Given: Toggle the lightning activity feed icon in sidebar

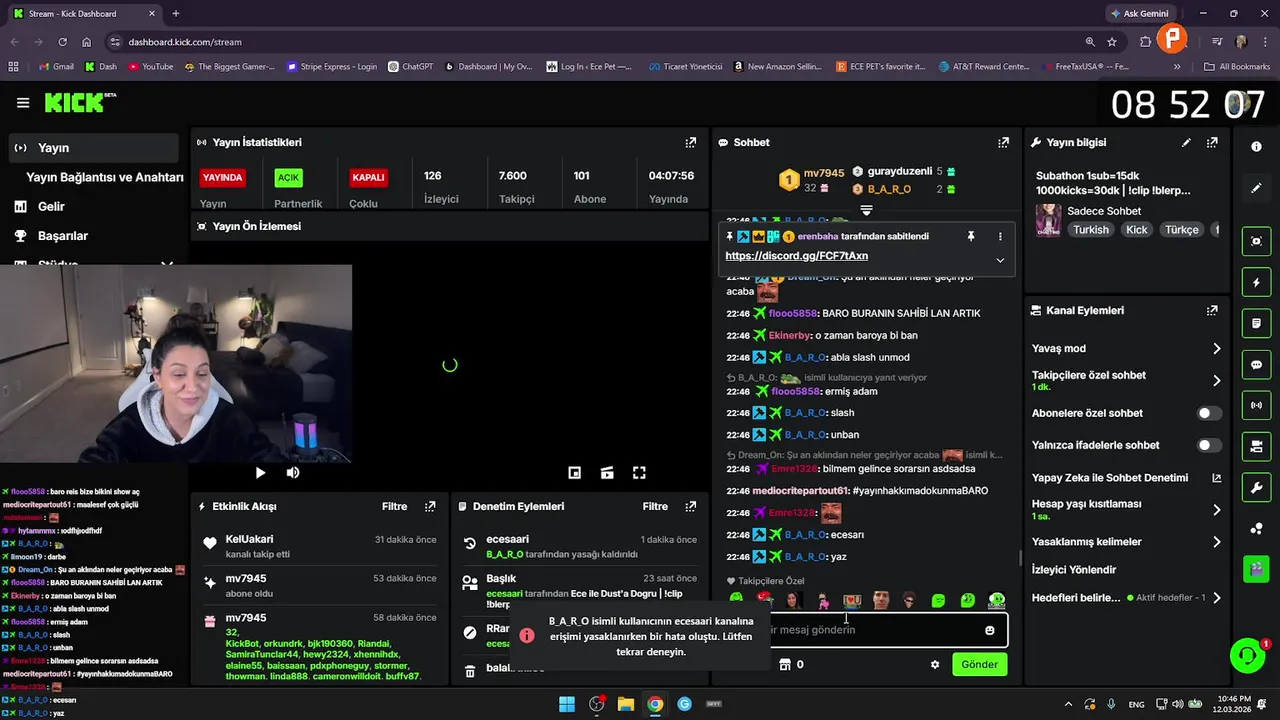Looking at the screenshot, I should pyautogui.click(x=1257, y=283).
